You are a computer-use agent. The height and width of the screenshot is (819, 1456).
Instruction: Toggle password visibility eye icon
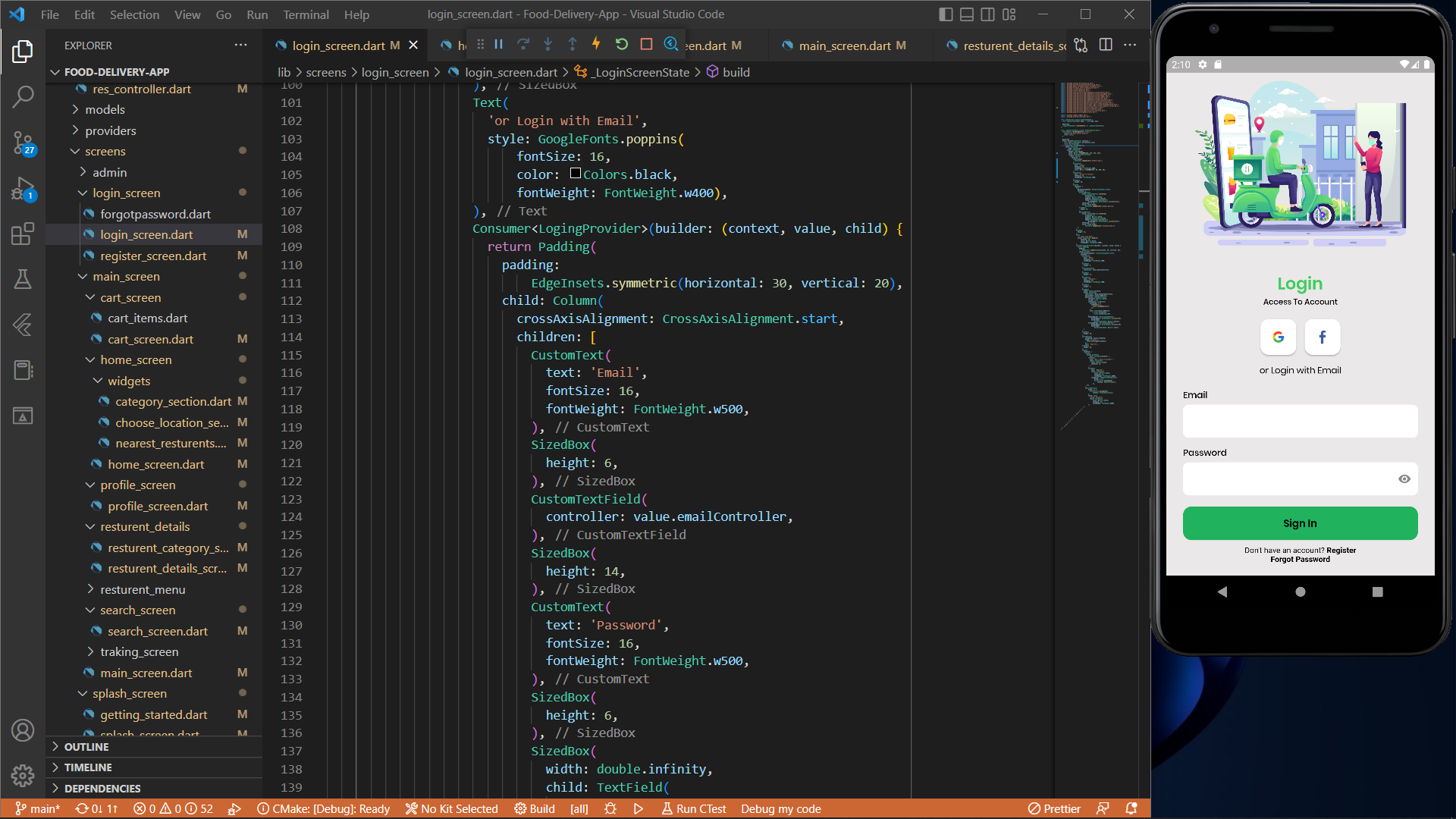pyautogui.click(x=1404, y=479)
